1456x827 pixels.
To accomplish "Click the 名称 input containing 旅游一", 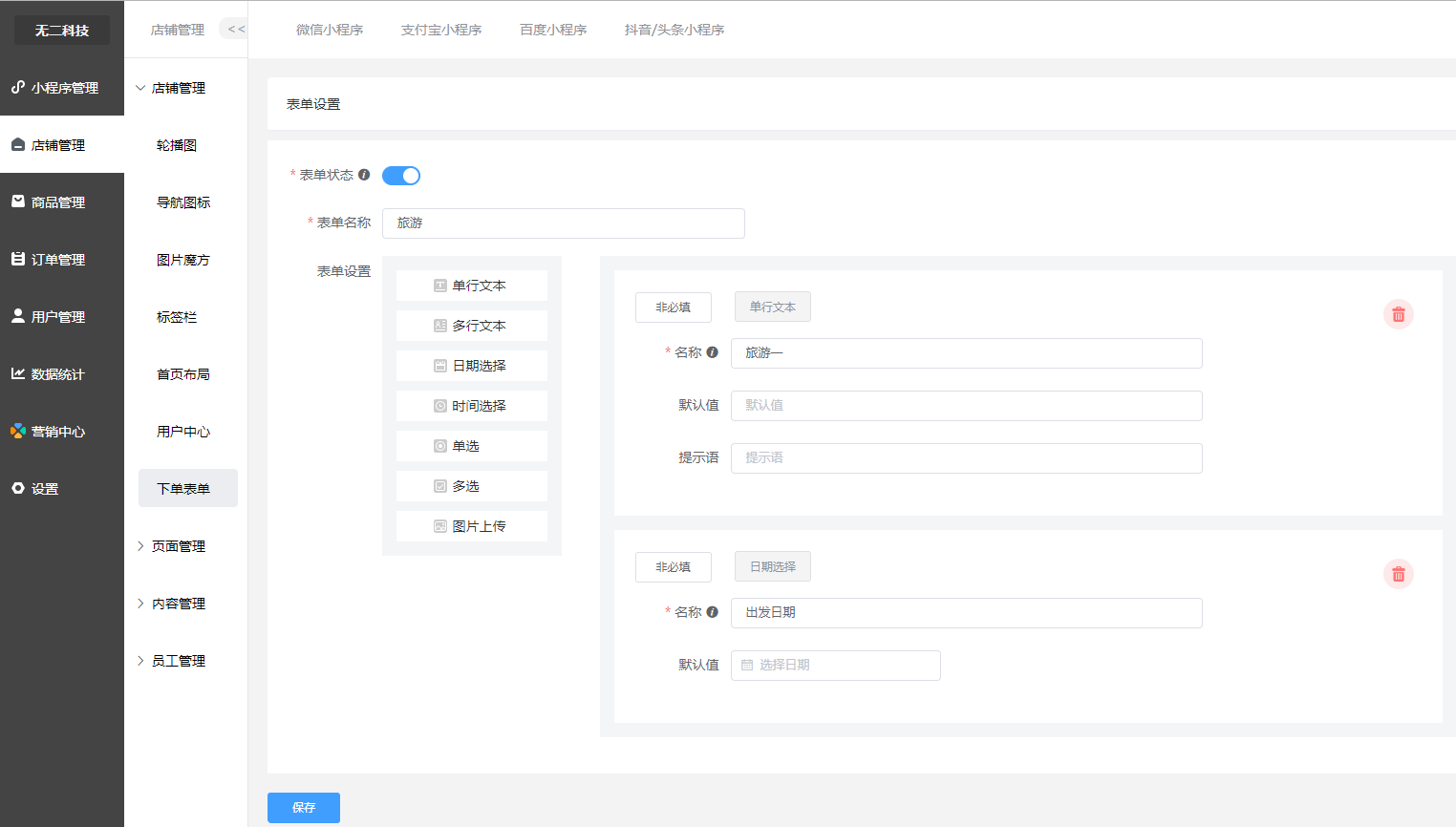I will pos(967,353).
